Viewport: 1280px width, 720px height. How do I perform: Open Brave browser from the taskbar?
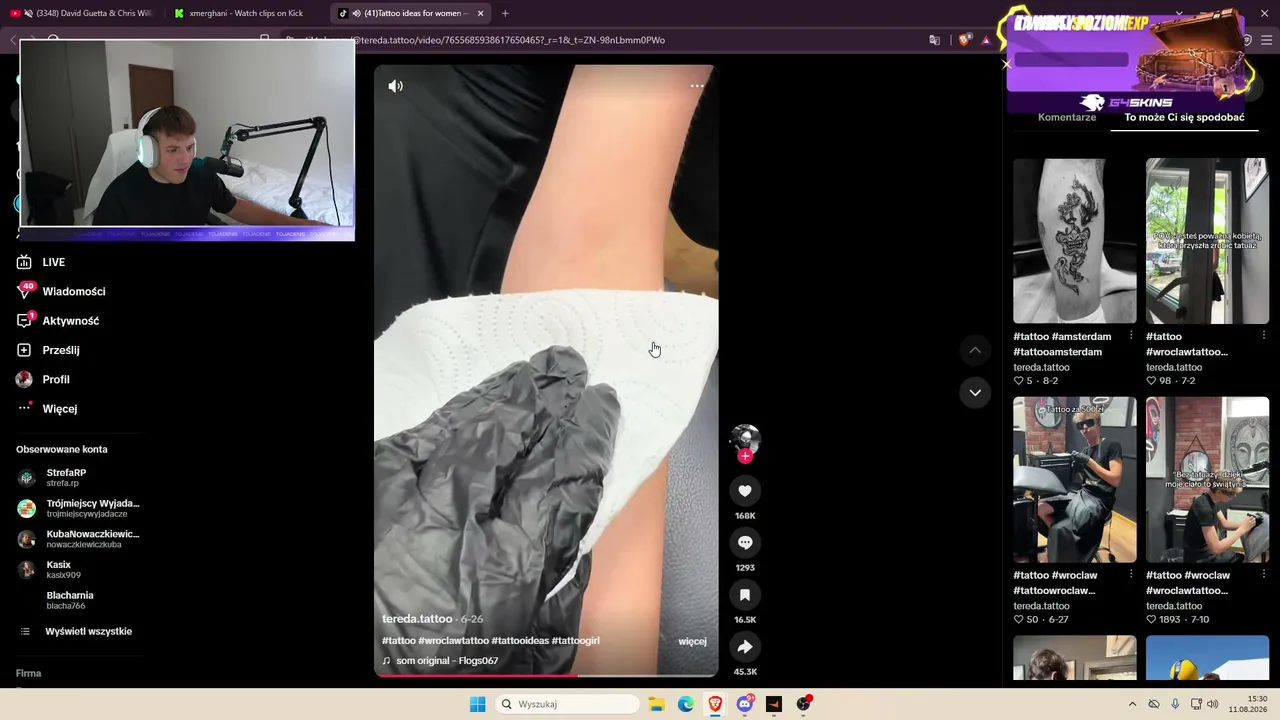(x=715, y=704)
